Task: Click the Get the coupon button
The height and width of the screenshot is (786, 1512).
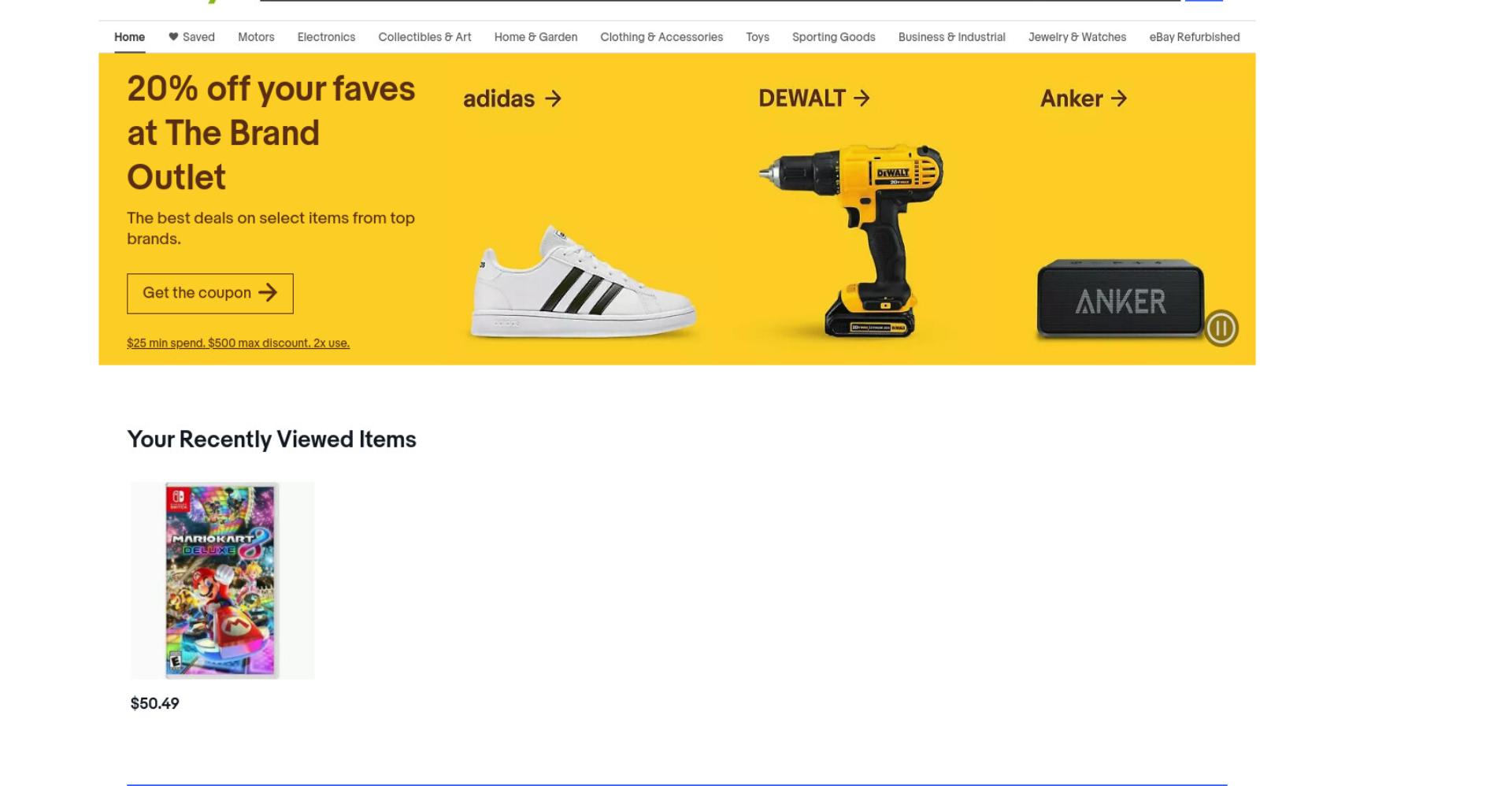Action: 210,293
